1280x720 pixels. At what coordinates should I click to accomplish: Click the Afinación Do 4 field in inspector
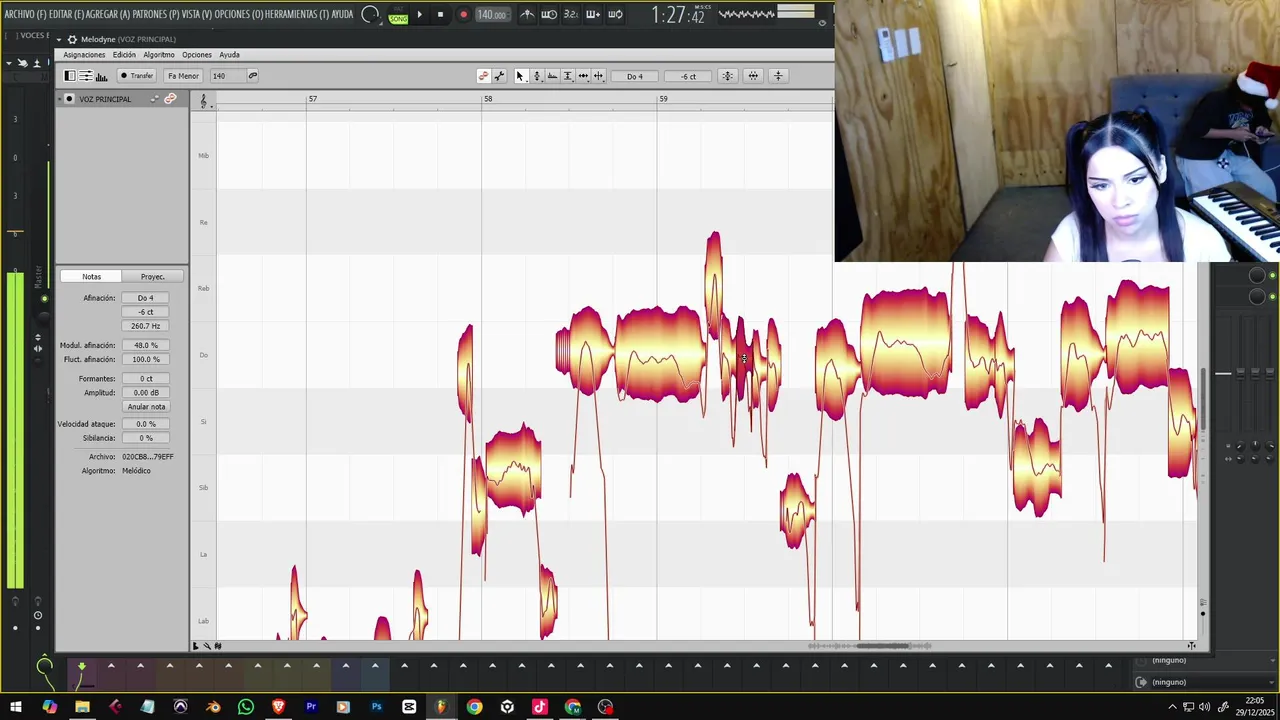pyautogui.click(x=146, y=298)
